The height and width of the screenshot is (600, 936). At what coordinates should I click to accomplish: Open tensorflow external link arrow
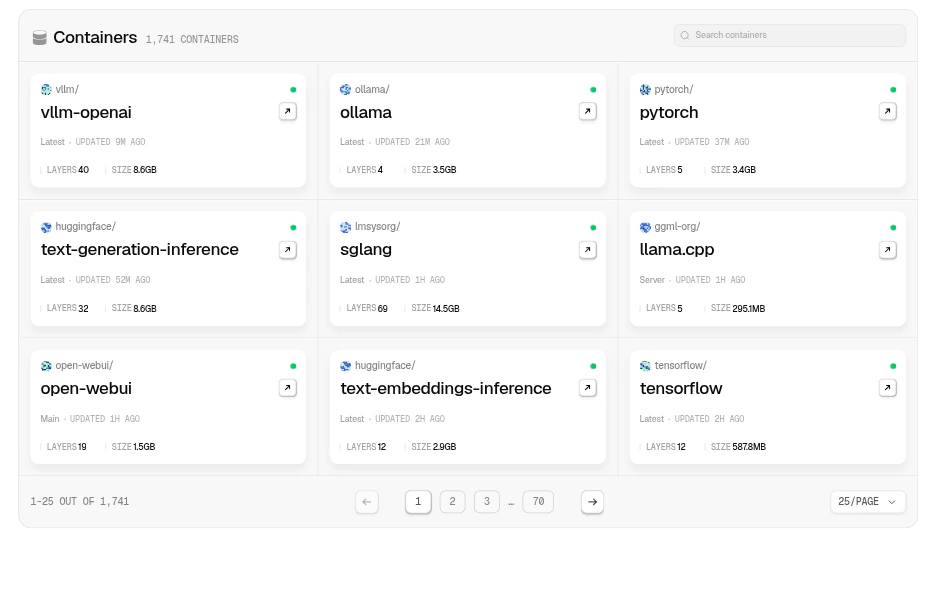888,388
